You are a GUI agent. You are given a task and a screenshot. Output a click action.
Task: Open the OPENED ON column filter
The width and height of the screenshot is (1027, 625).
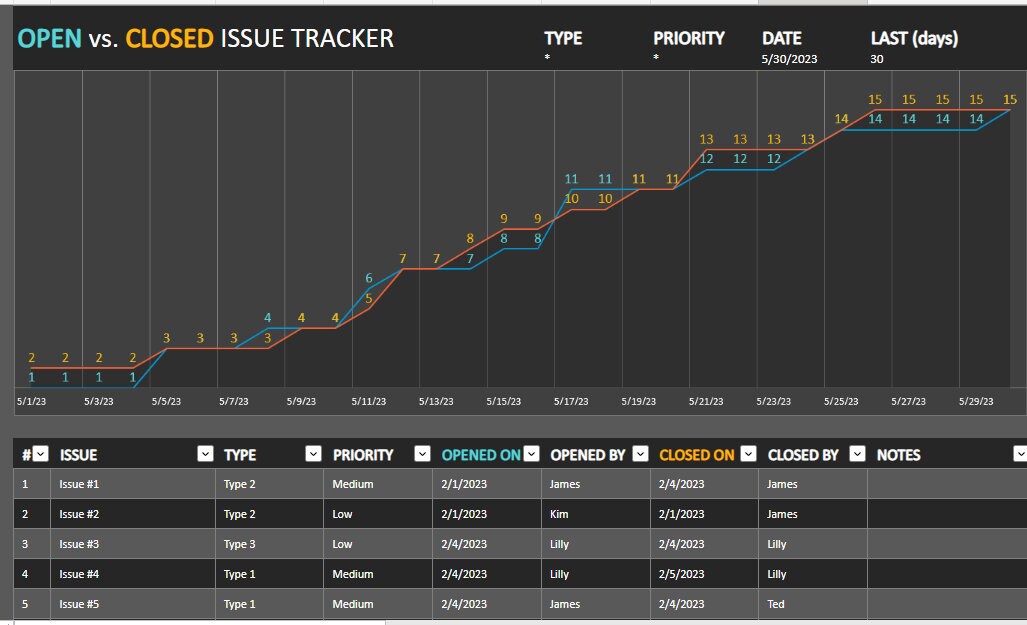click(x=530, y=454)
